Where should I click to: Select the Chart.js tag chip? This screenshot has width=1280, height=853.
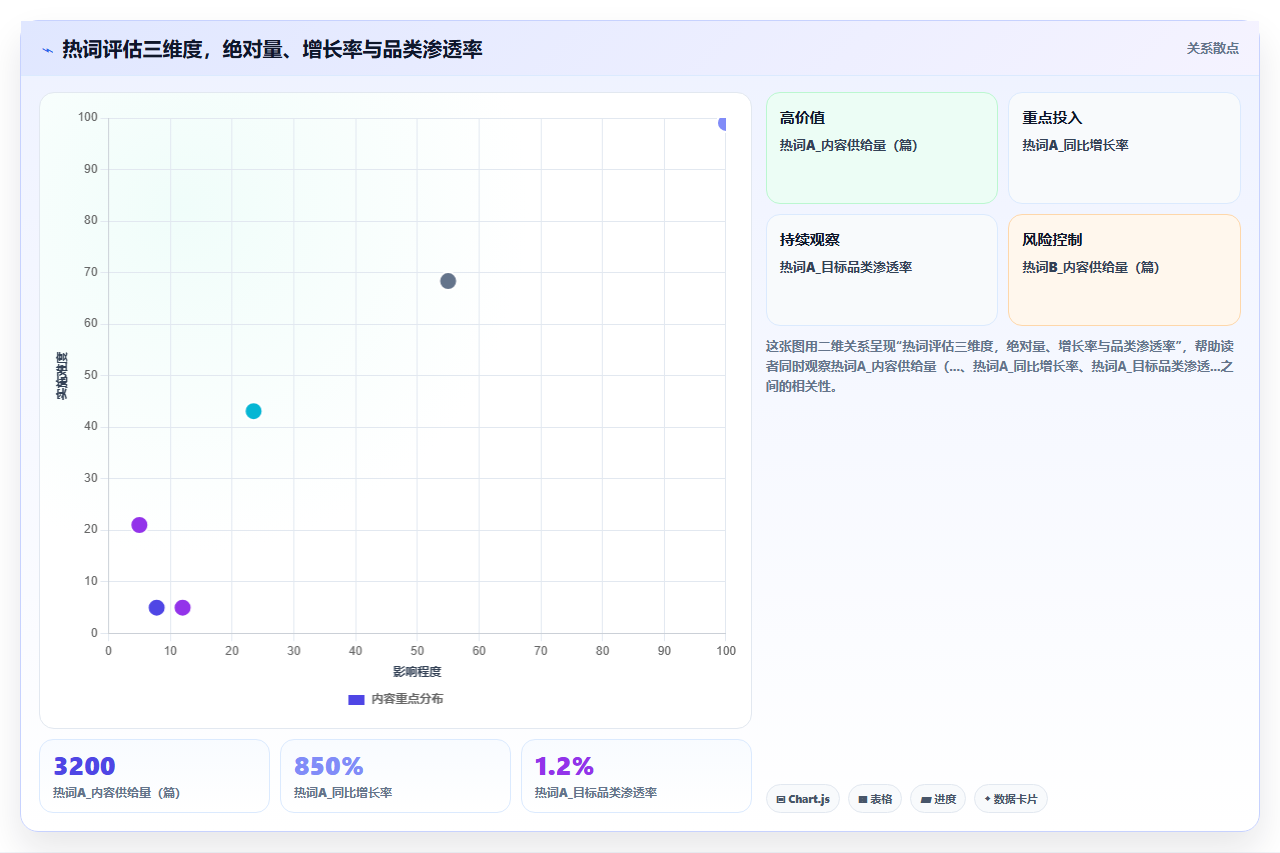[x=803, y=799]
